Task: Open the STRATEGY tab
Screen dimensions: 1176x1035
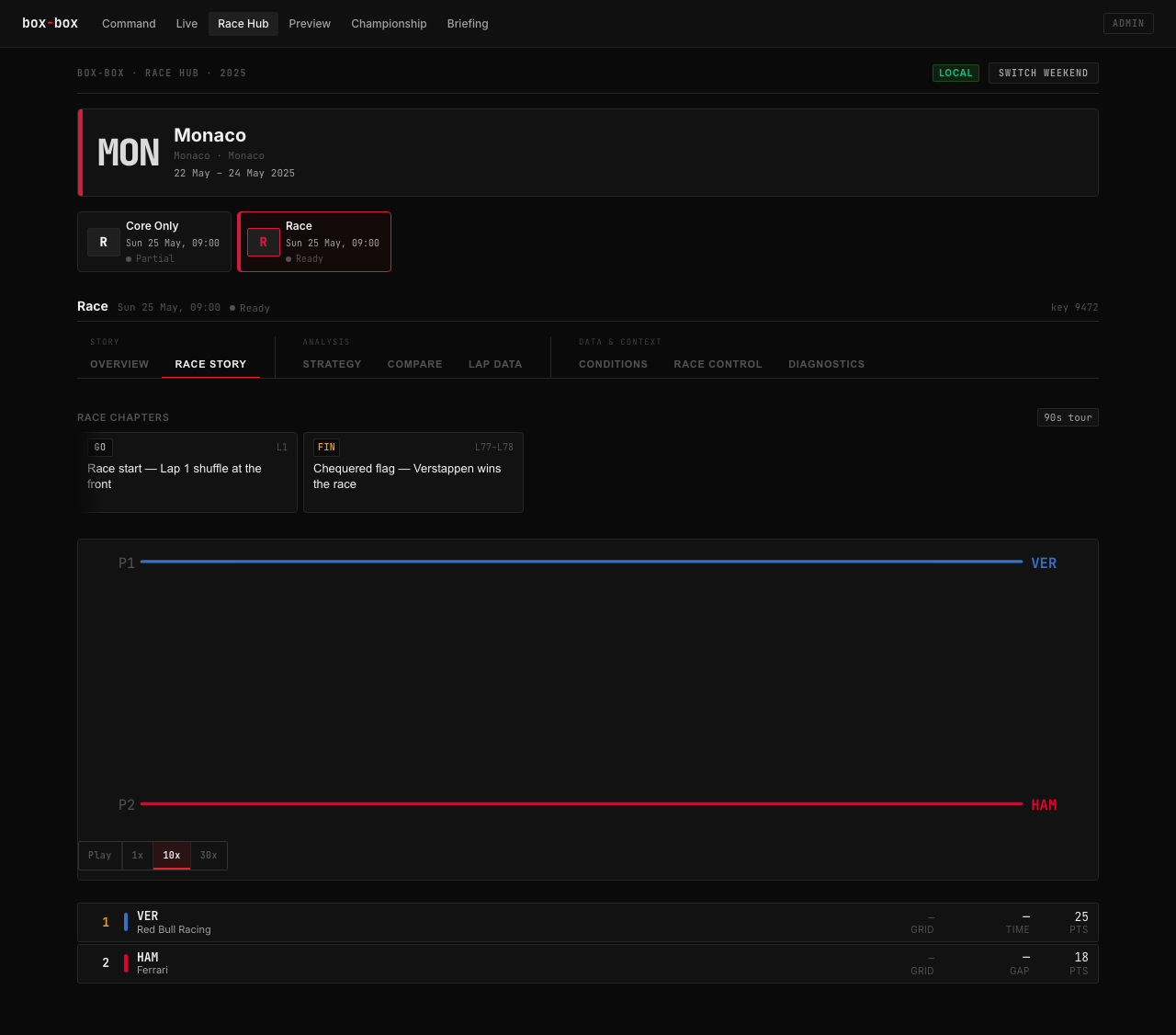Action: coord(332,364)
